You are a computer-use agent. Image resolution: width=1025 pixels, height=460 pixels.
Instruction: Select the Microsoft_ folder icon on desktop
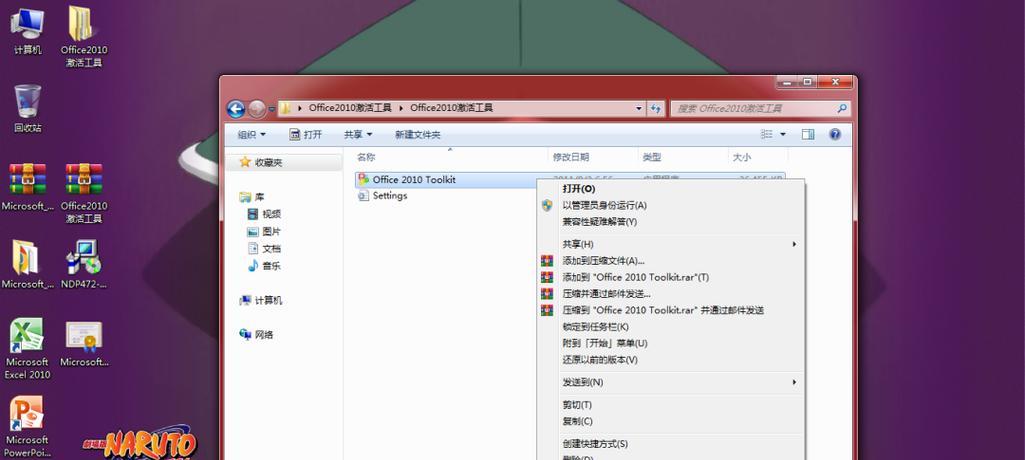(27, 265)
